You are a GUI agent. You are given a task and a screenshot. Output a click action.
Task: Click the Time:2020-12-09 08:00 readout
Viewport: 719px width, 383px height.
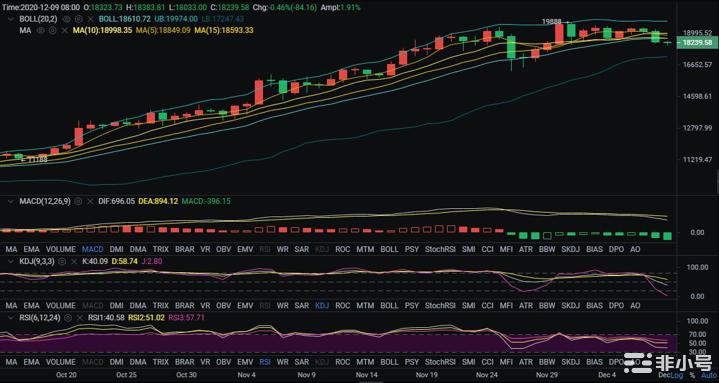coord(41,8)
